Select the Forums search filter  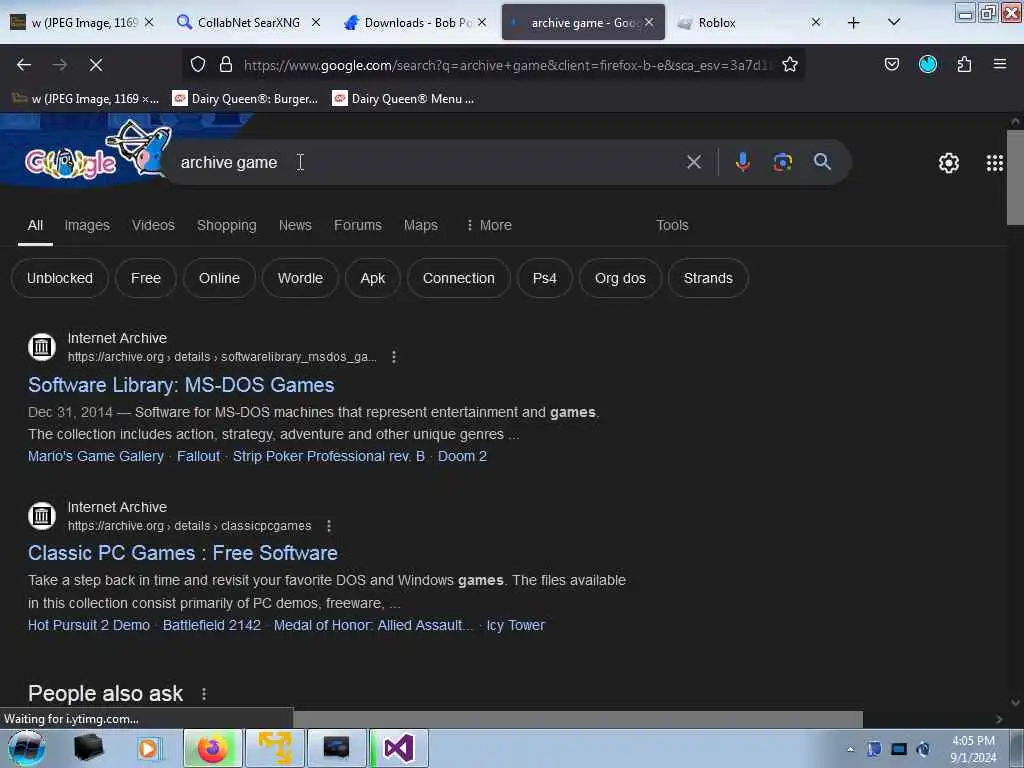click(357, 225)
